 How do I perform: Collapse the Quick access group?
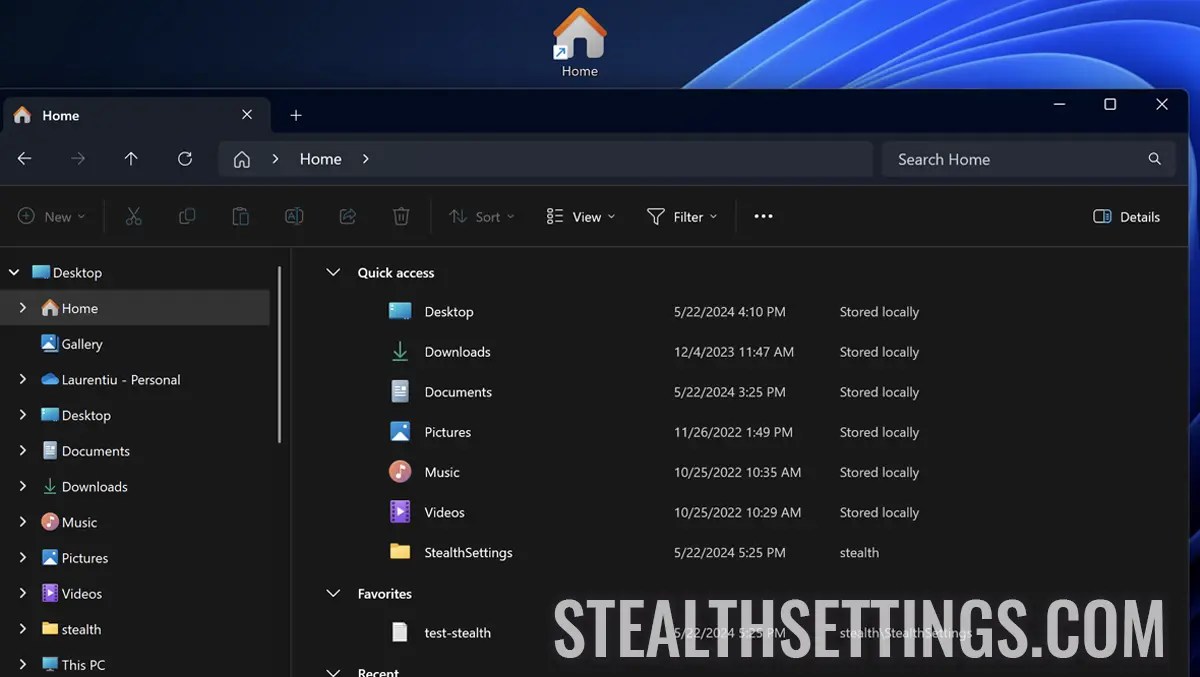[x=333, y=272]
